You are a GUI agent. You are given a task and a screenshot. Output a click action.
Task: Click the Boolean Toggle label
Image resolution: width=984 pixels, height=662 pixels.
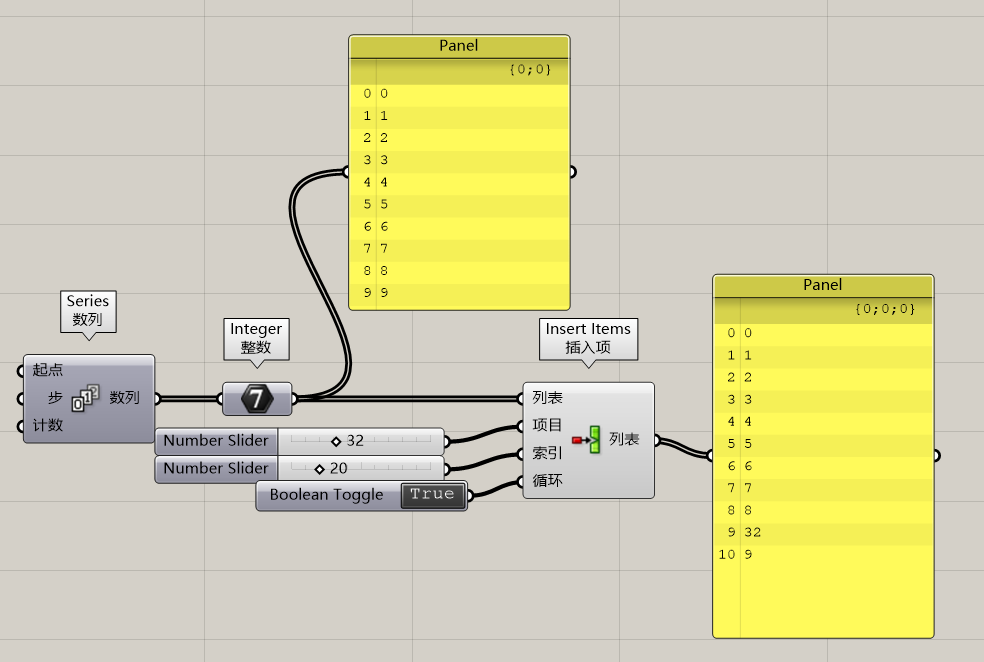[326, 495]
